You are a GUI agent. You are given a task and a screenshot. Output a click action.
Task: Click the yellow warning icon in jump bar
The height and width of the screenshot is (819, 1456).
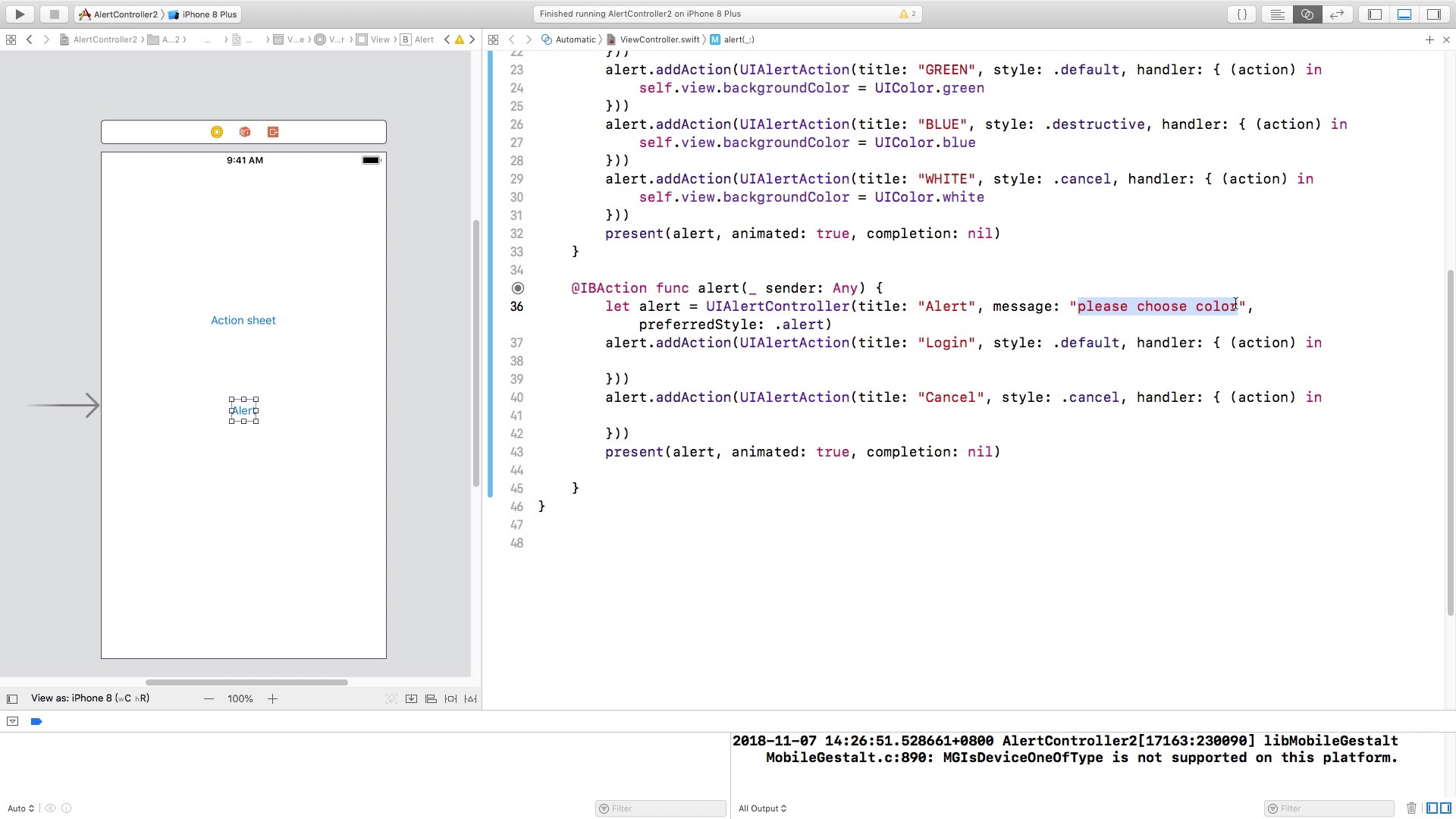tap(460, 39)
